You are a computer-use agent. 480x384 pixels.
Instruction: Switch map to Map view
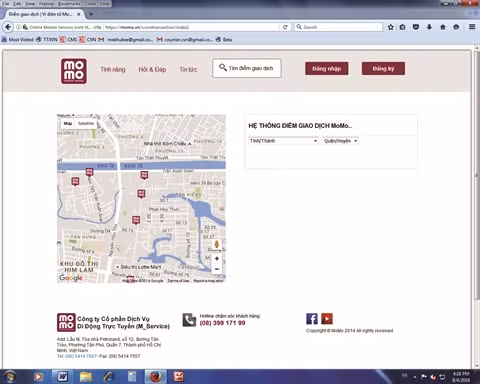(x=68, y=124)
